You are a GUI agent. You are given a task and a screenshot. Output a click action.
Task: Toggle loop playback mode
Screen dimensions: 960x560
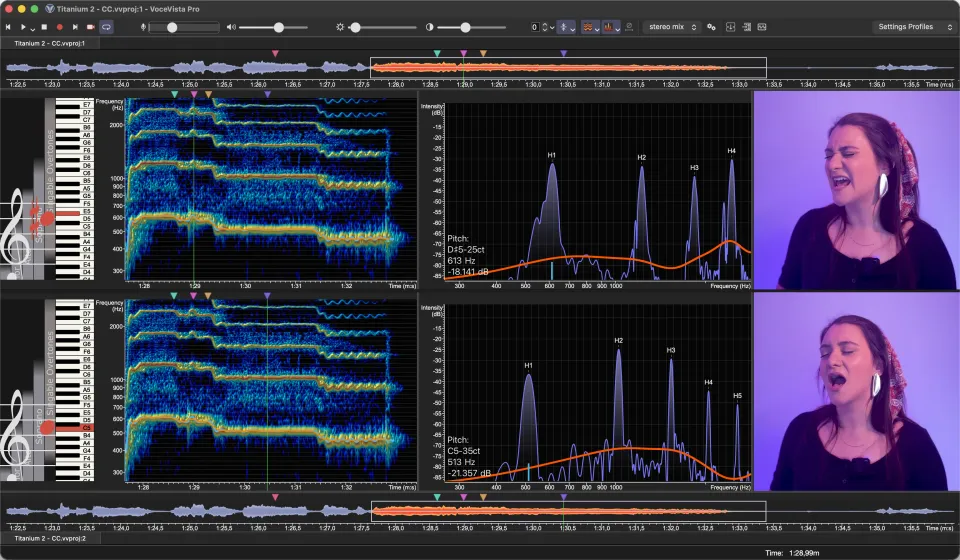(x=107, y=27)
